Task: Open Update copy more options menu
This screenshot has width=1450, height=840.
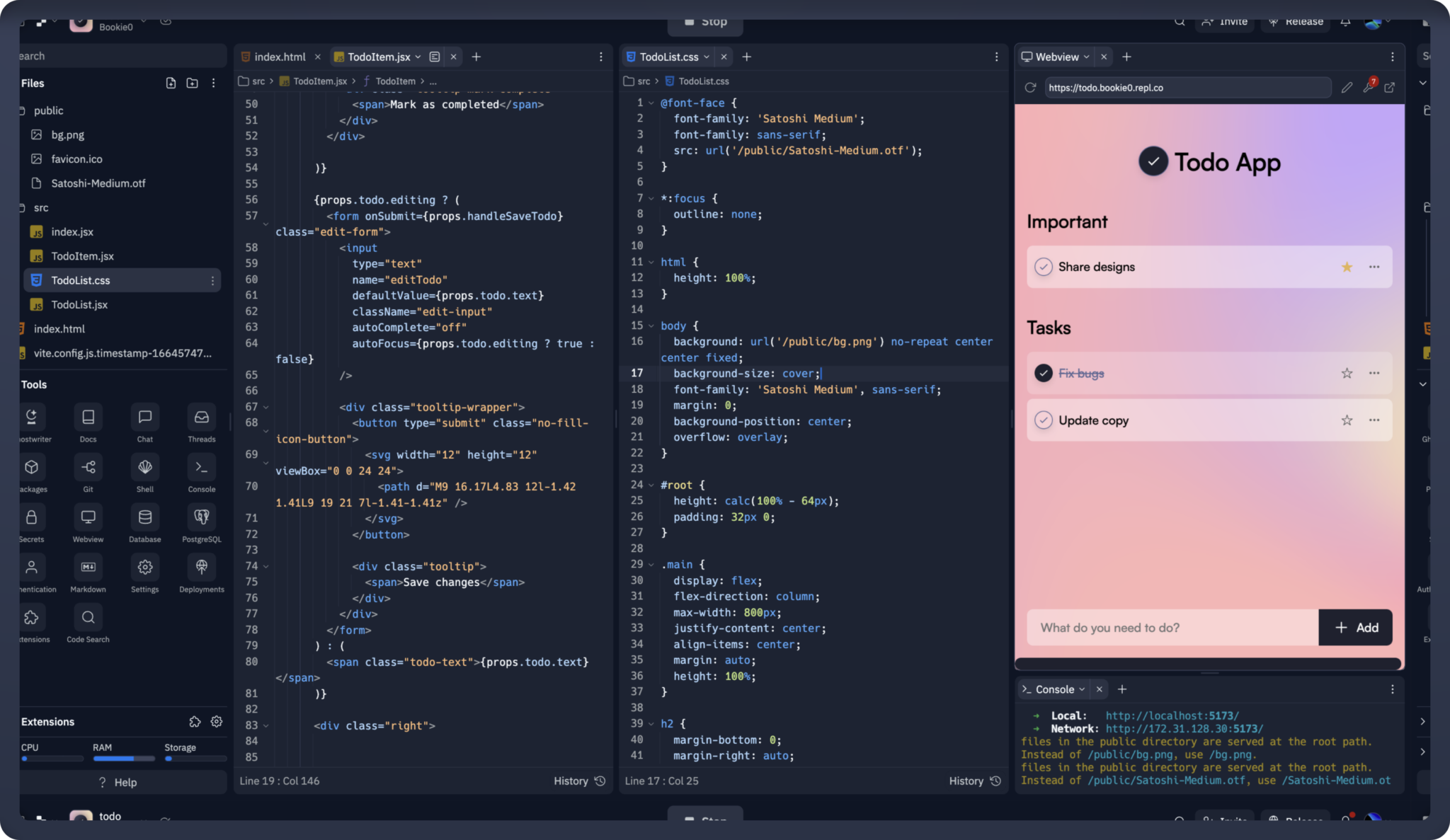Action: pos(1374,420)
